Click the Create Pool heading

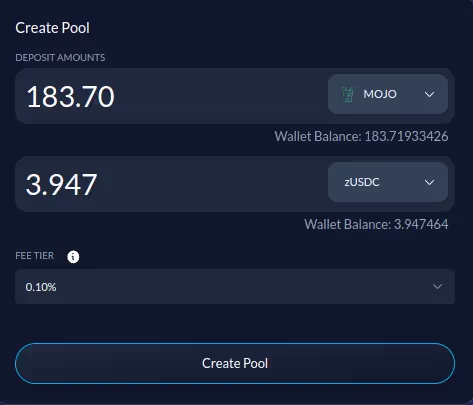(x=53, y=28)
